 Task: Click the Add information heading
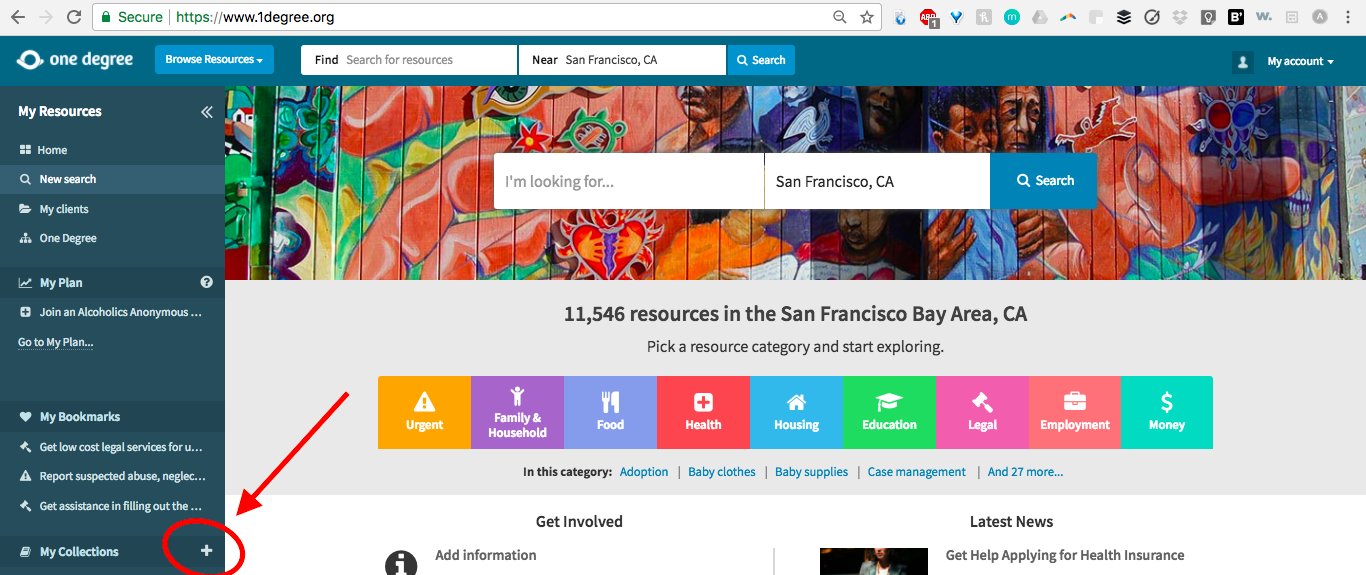tap(486, 555)
